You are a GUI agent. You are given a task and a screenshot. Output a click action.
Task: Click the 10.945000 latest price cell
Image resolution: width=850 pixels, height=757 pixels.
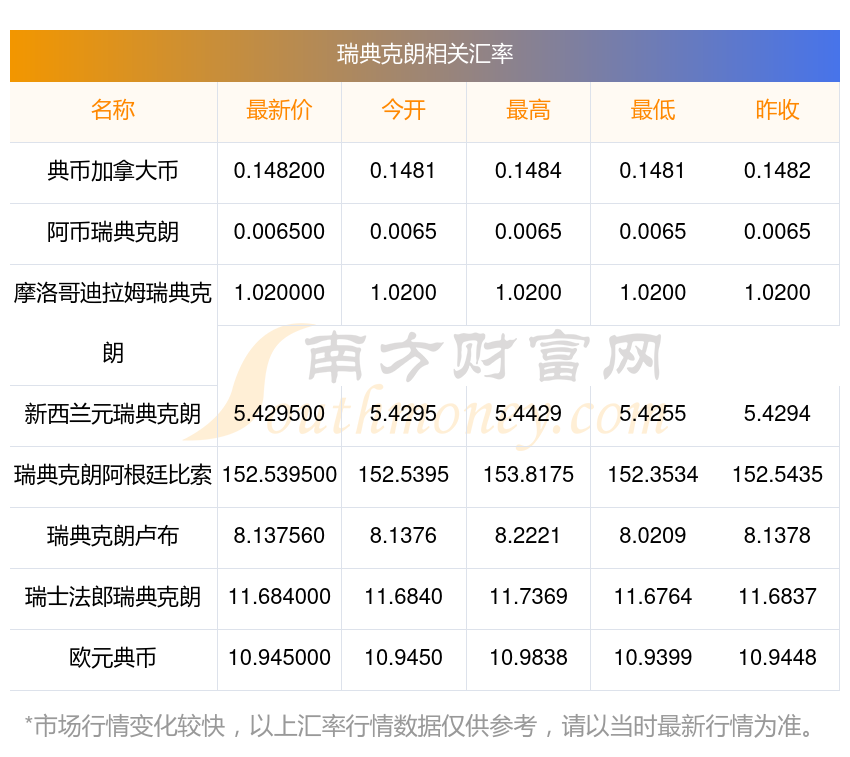[x=279, y=658]
